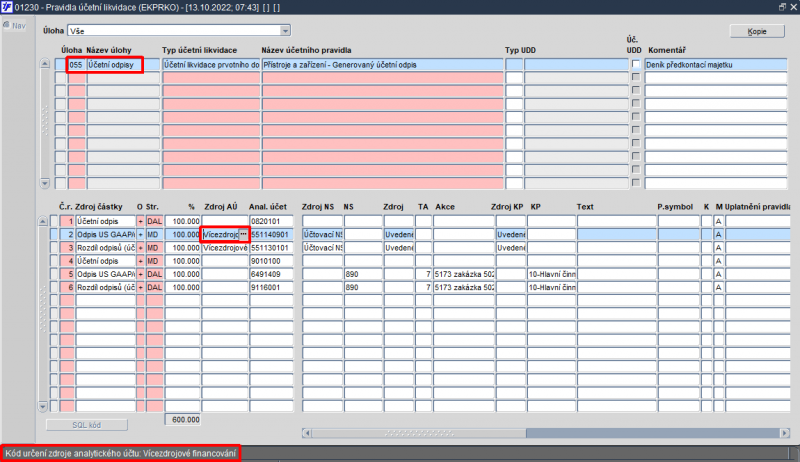
Task: Click the disabled SQL kód button
Action: pos(87,425)
